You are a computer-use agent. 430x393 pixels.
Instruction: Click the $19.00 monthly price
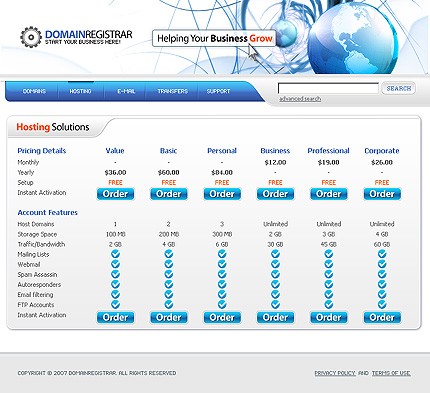coord(329,162)
